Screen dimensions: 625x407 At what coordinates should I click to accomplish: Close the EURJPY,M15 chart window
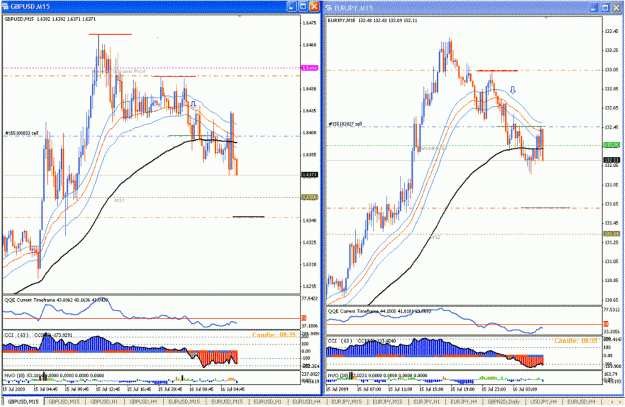616,8
